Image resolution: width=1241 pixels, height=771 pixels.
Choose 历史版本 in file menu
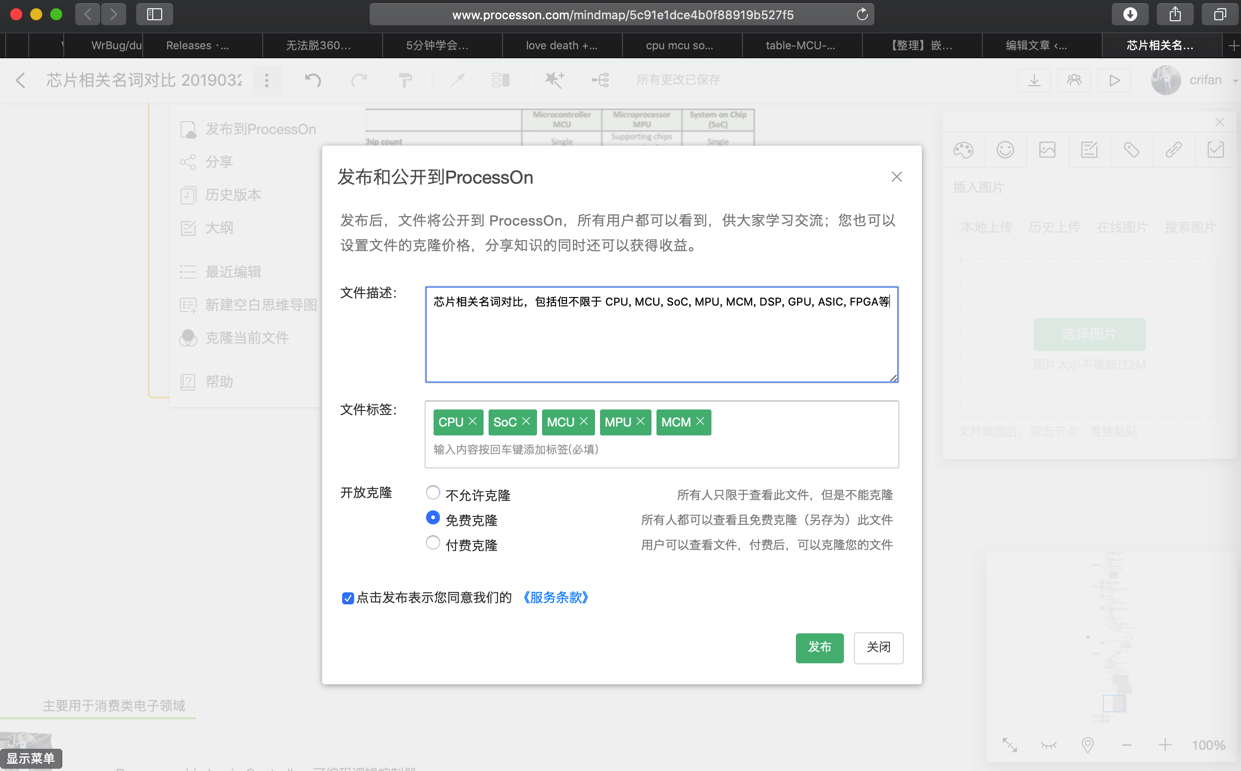pos(221,195)
